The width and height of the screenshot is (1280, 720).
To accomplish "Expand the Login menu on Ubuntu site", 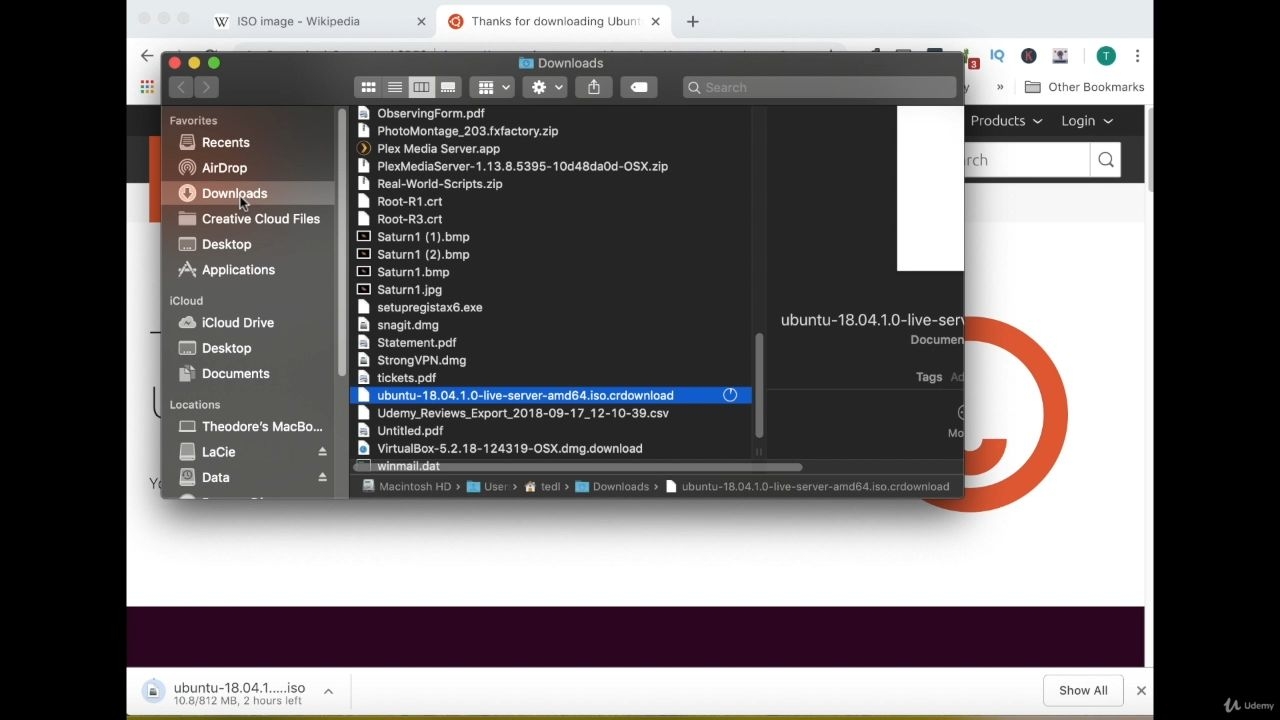I will (1087, 121).
